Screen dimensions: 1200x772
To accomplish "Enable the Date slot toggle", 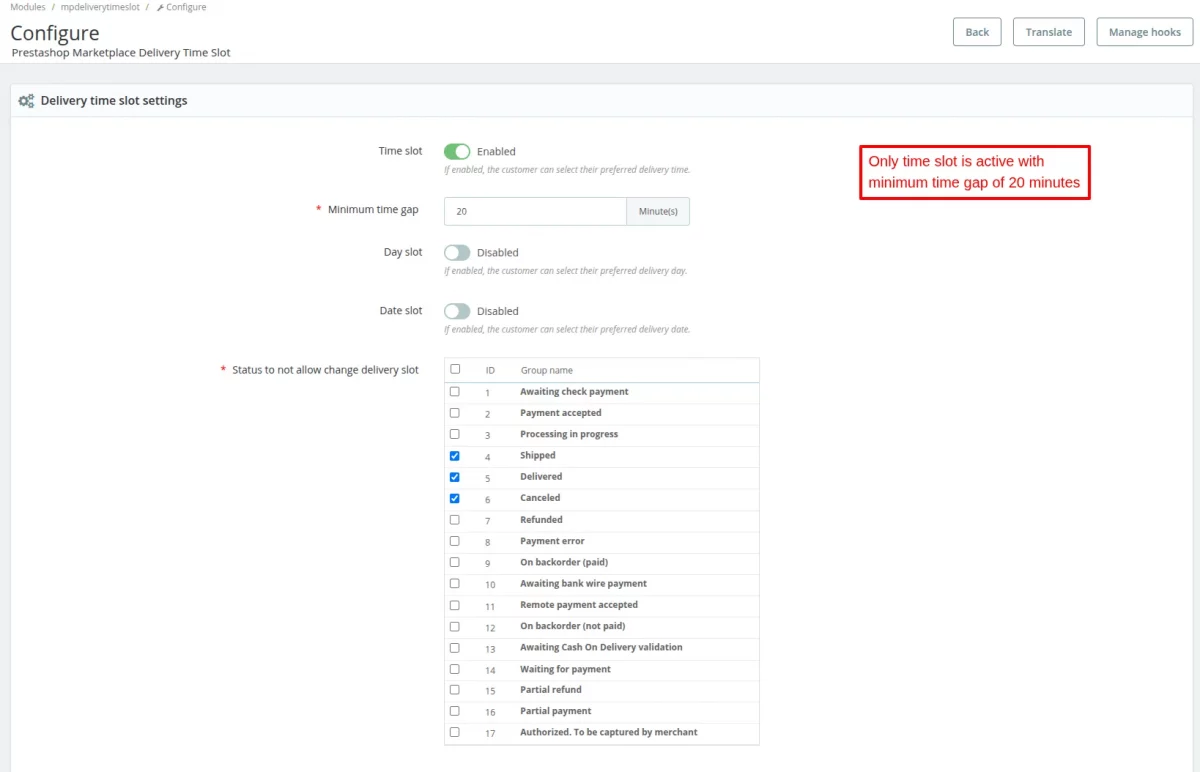I will (457, 310).
